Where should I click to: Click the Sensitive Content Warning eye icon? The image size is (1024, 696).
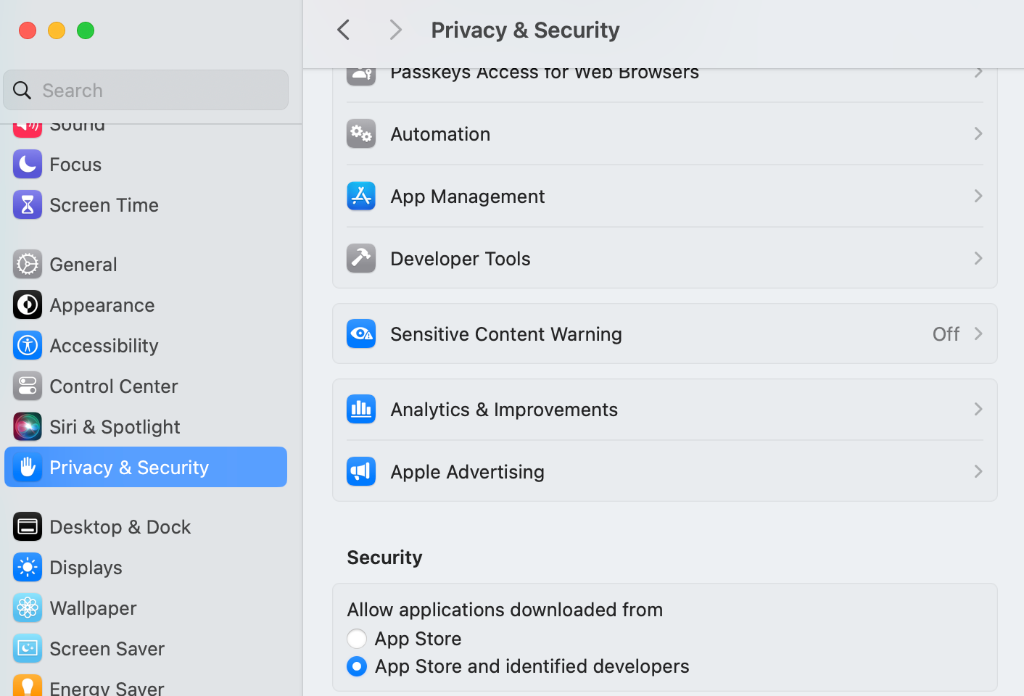(x=361, y=334)
